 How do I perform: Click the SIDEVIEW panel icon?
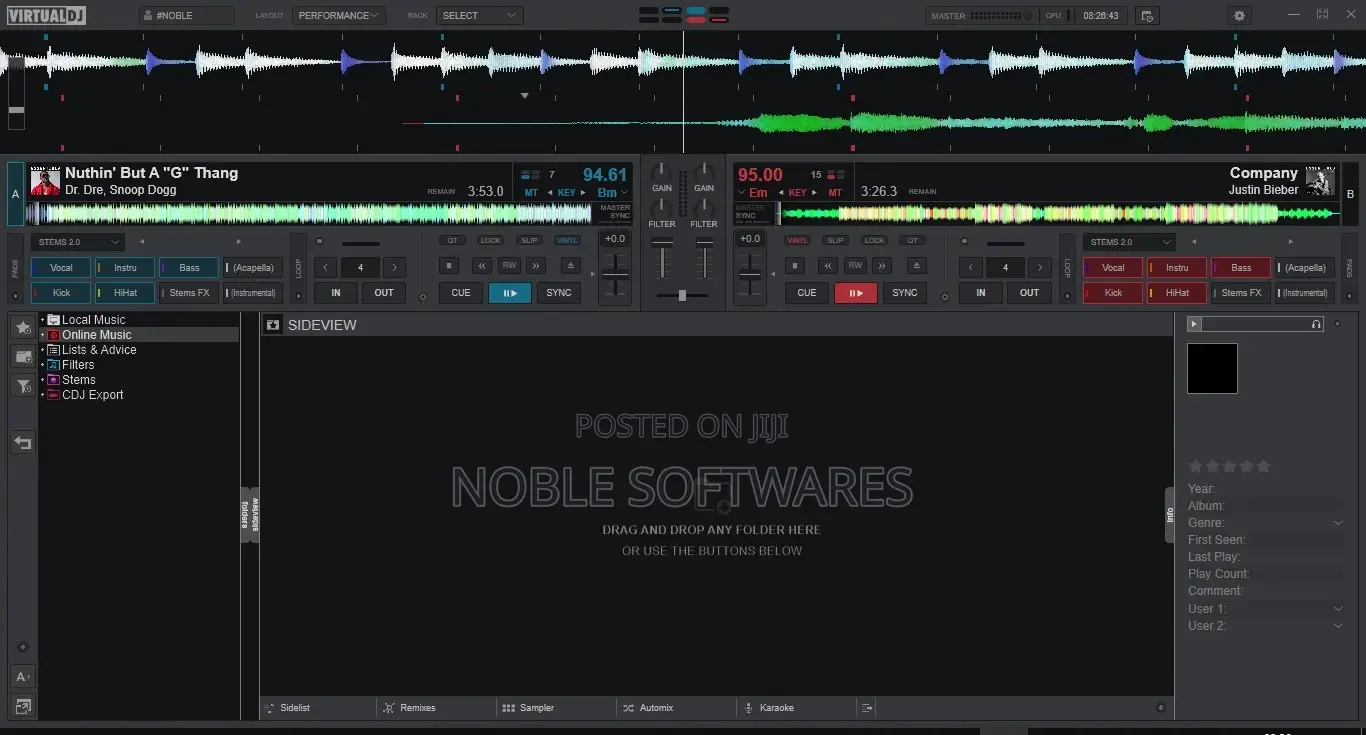(x=273, y=325)
